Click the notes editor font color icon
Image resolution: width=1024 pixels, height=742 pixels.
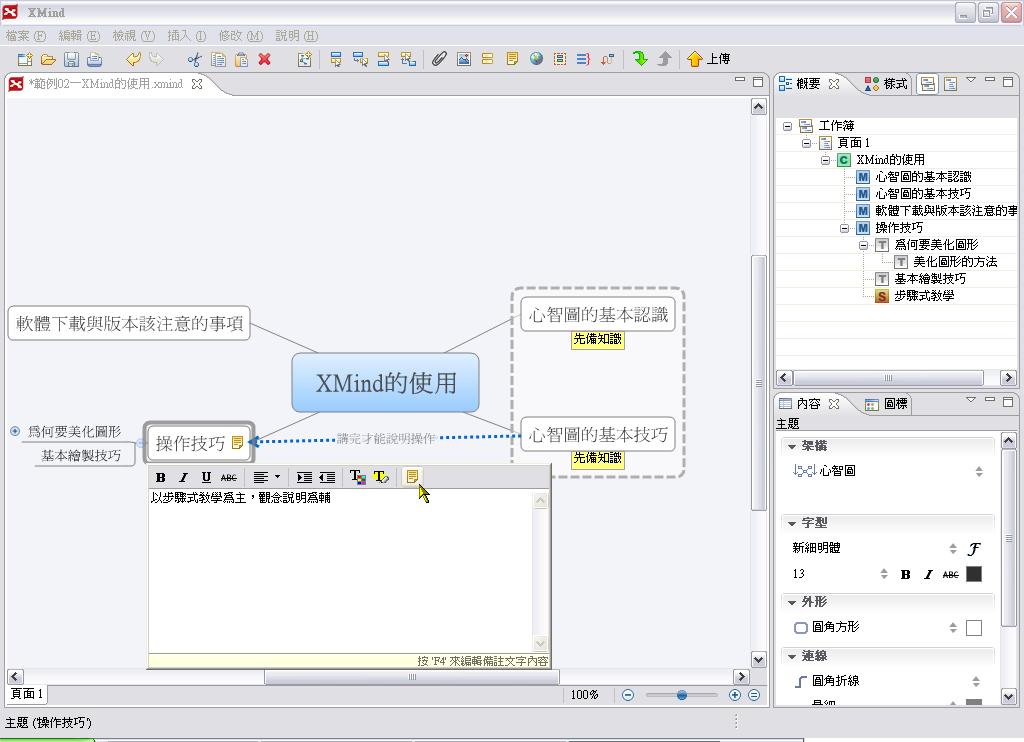357,477
